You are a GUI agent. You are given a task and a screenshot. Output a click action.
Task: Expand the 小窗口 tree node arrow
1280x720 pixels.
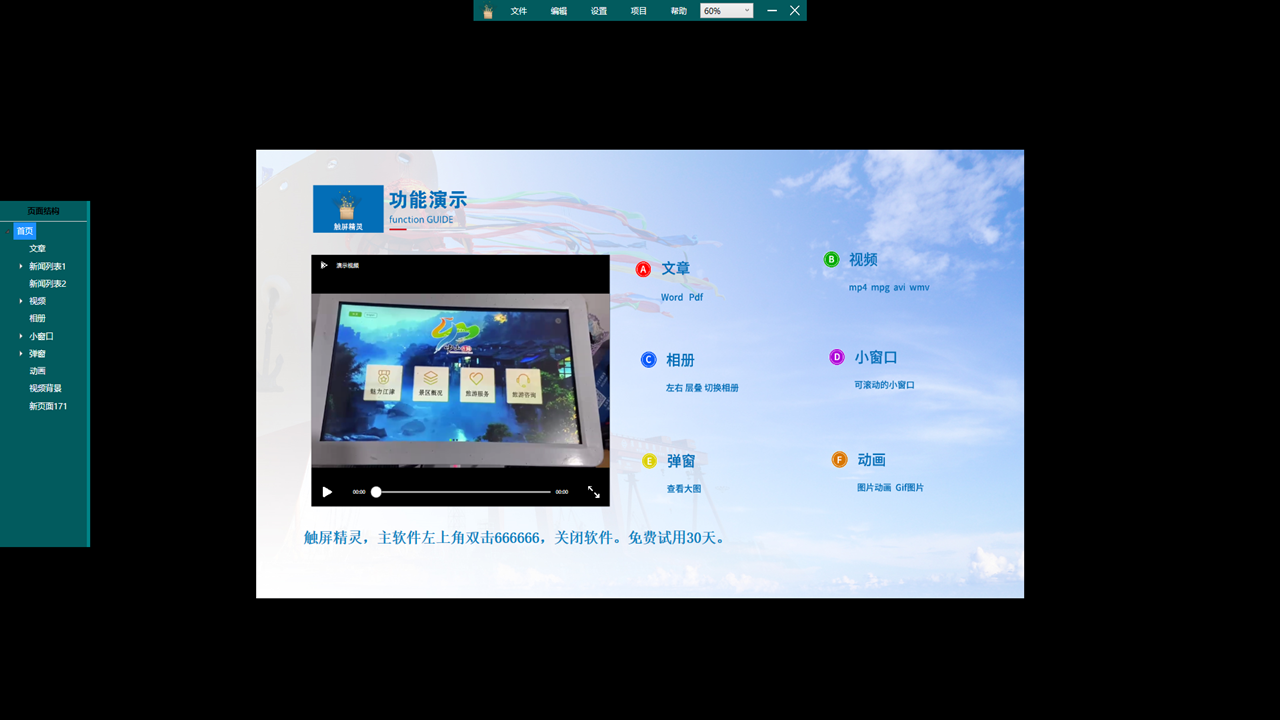21,336
